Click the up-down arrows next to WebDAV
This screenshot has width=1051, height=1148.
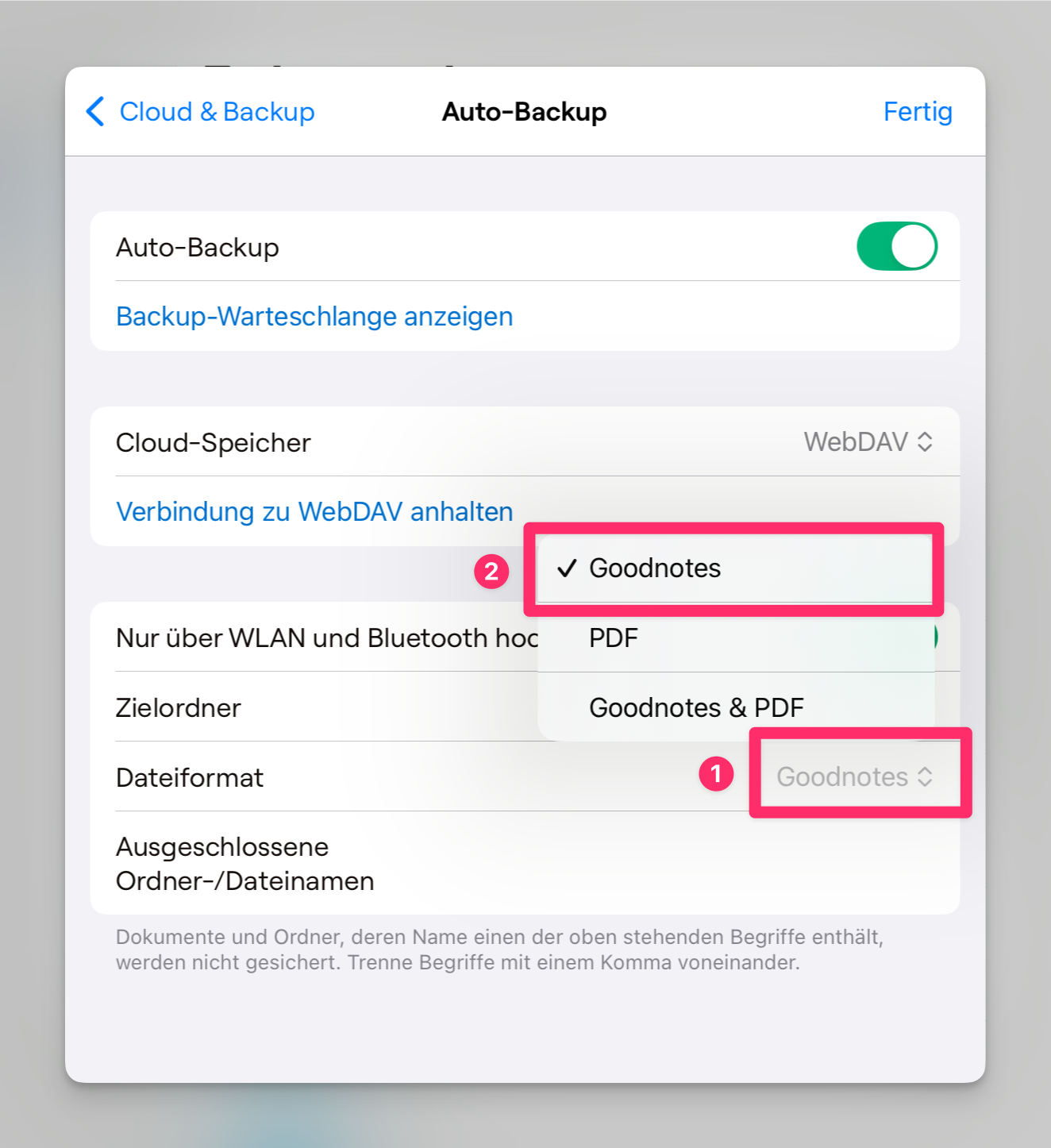[x=925, y=442]
